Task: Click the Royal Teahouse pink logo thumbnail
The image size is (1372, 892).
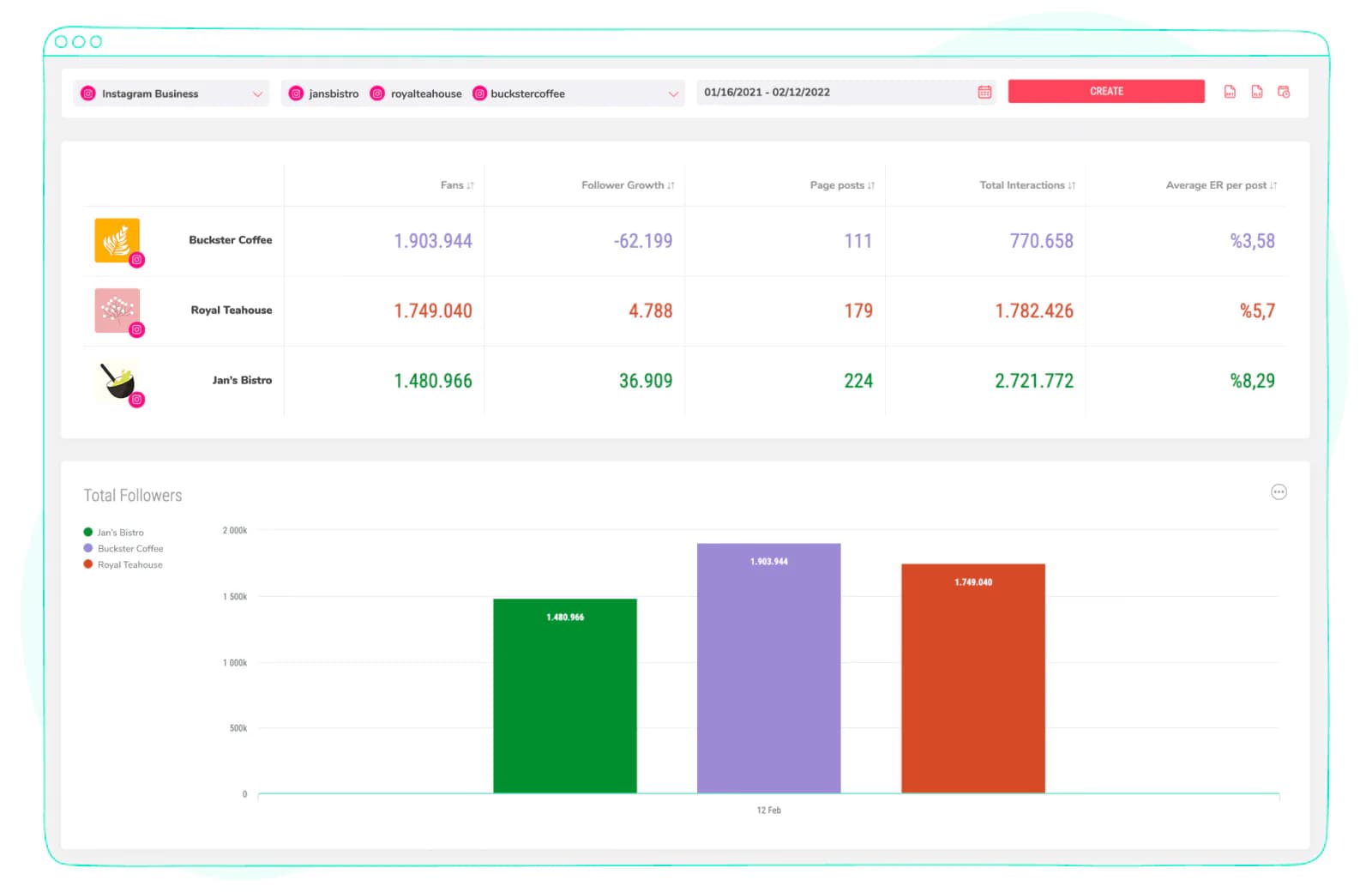Action: [117, 310]
